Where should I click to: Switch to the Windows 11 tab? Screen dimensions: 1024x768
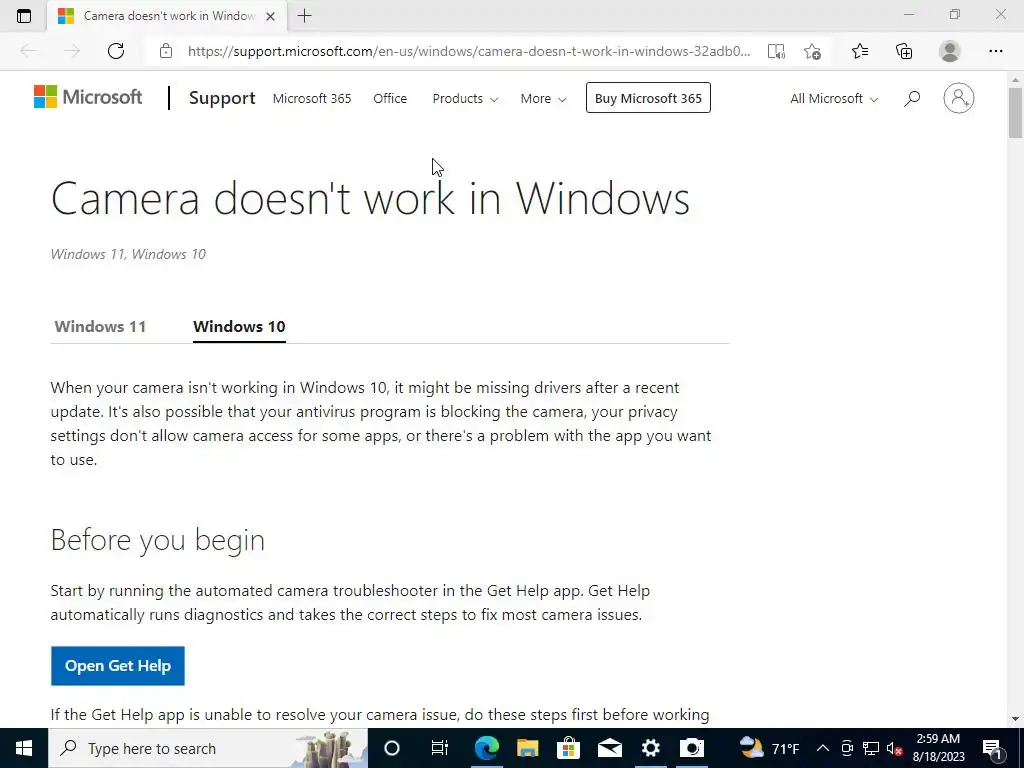coord(100,327)
